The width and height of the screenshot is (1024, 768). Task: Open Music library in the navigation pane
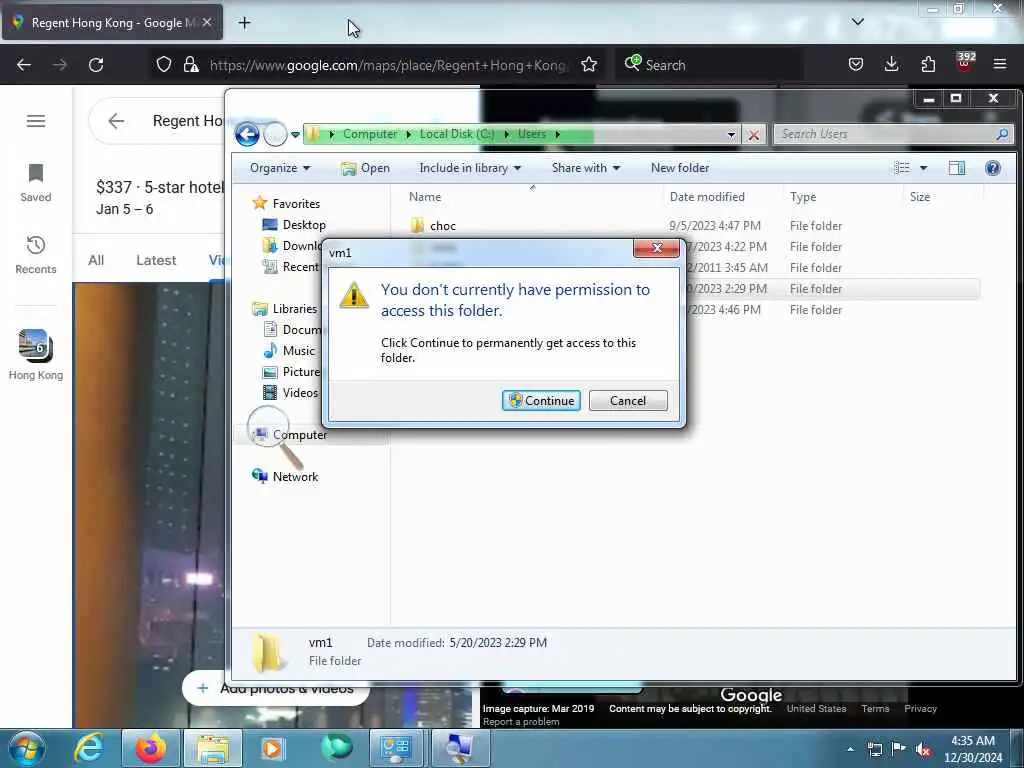[x=298, y=351]
